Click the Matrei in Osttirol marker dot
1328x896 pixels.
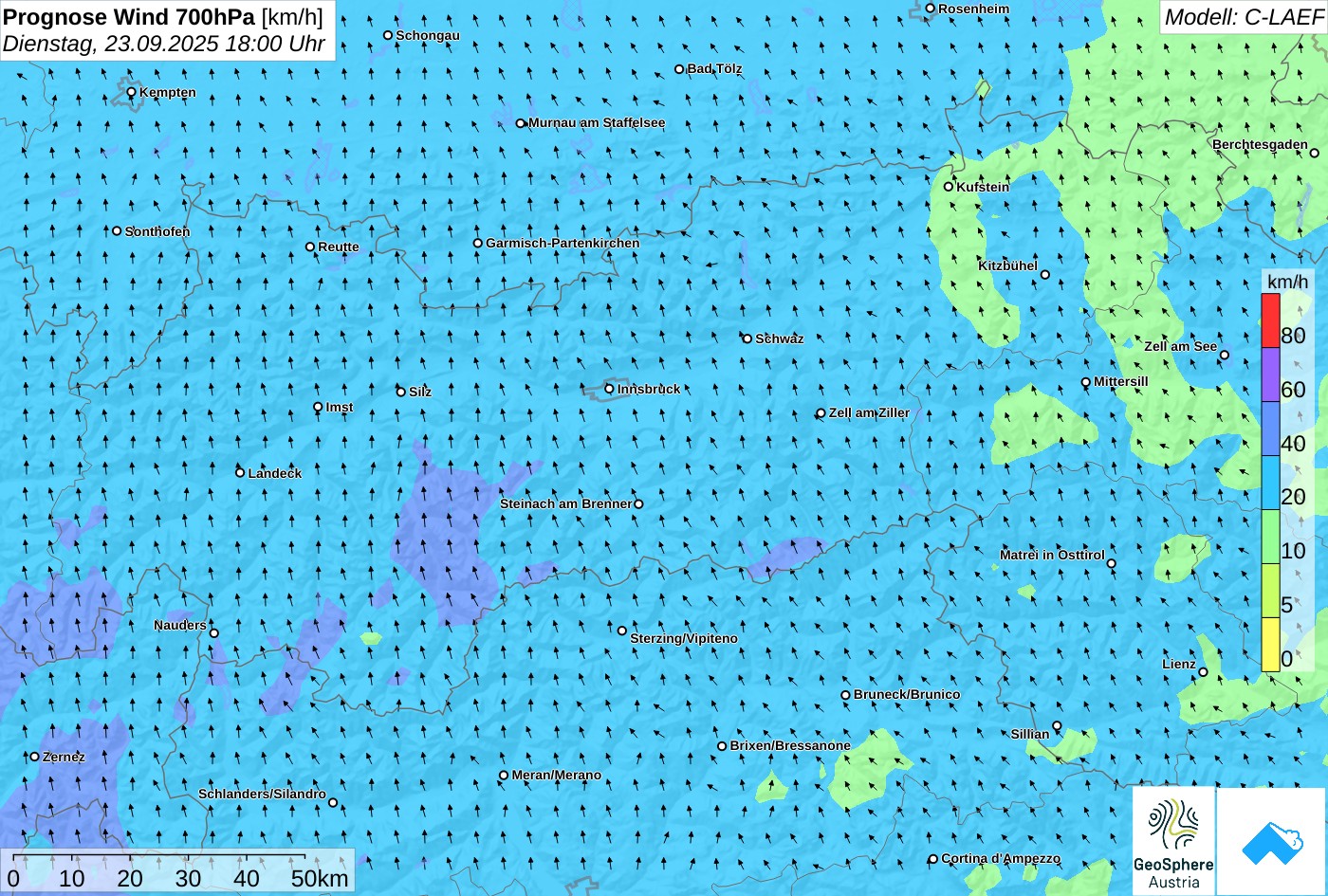(1112, 563)
